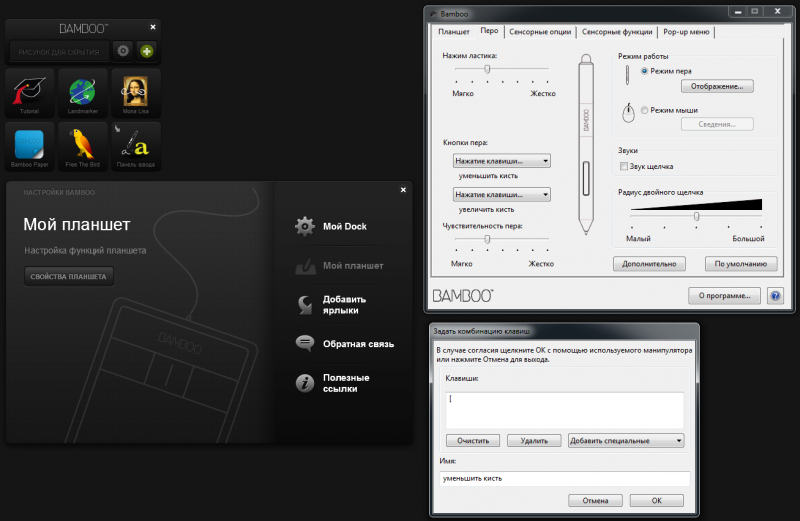Click the Отображение... button
The width and height of the screenshot is (800, 521).
717,86
